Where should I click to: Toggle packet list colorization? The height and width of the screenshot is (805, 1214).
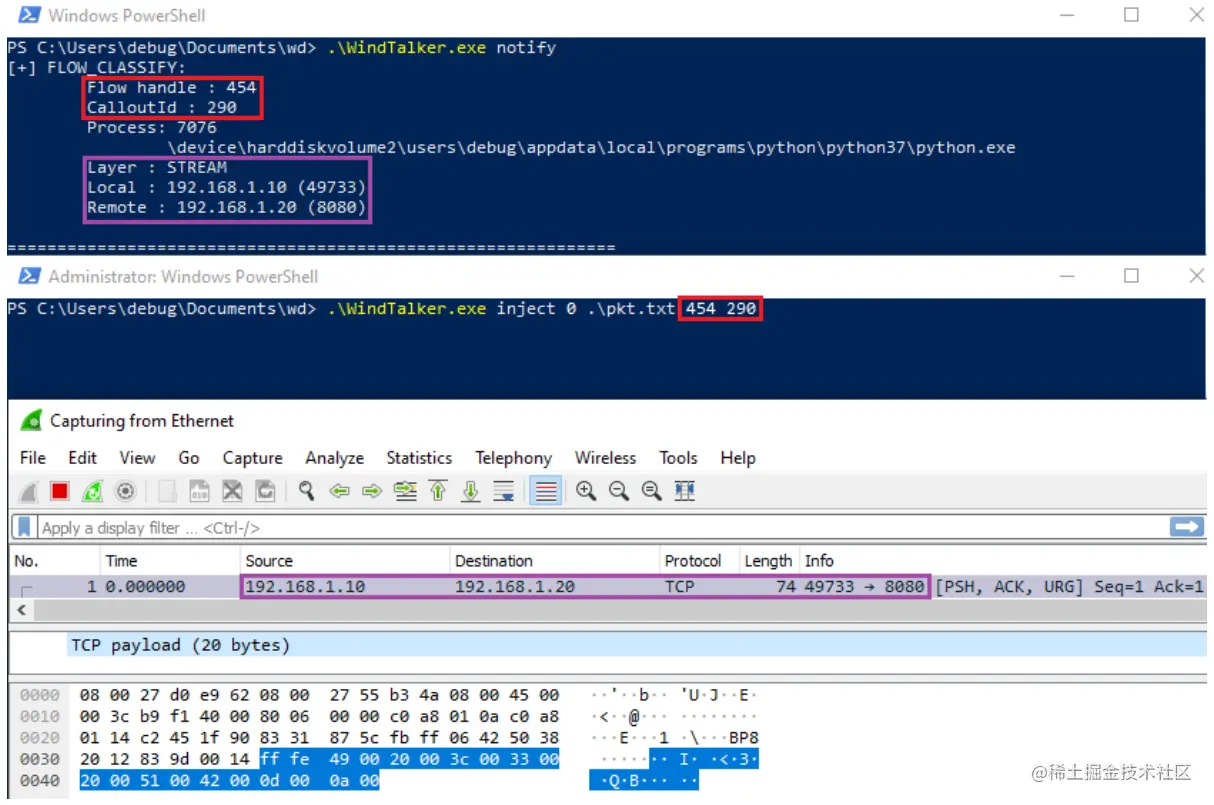[545, 491]
